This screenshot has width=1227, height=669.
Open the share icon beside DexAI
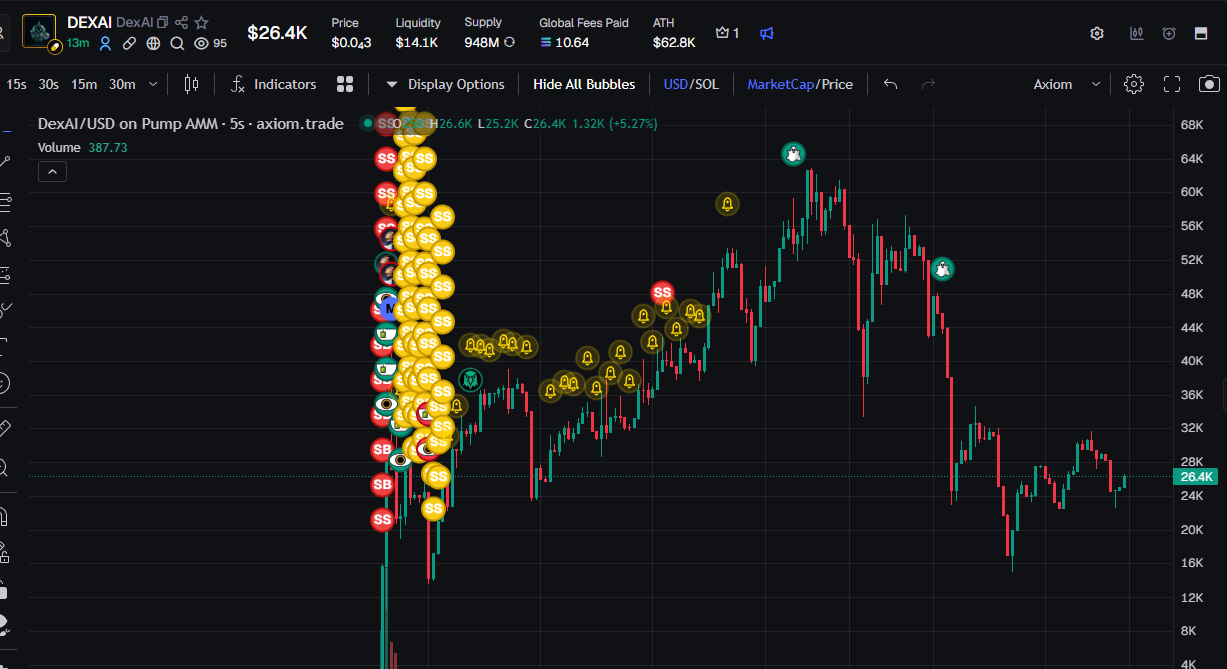[182, 22]
